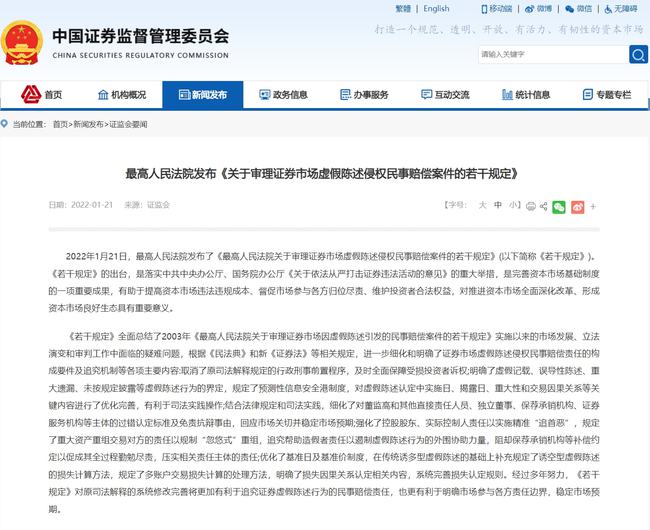Focus the 请输入关键字 search field

(x=554, y=55)
